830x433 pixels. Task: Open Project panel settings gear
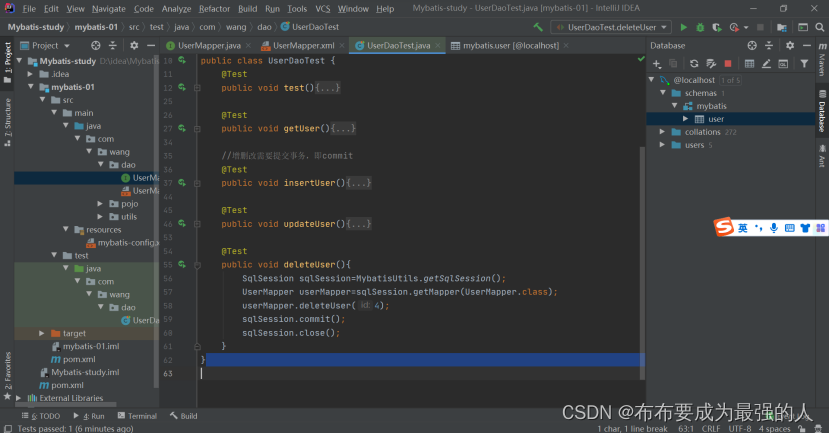tap(134, 46)
